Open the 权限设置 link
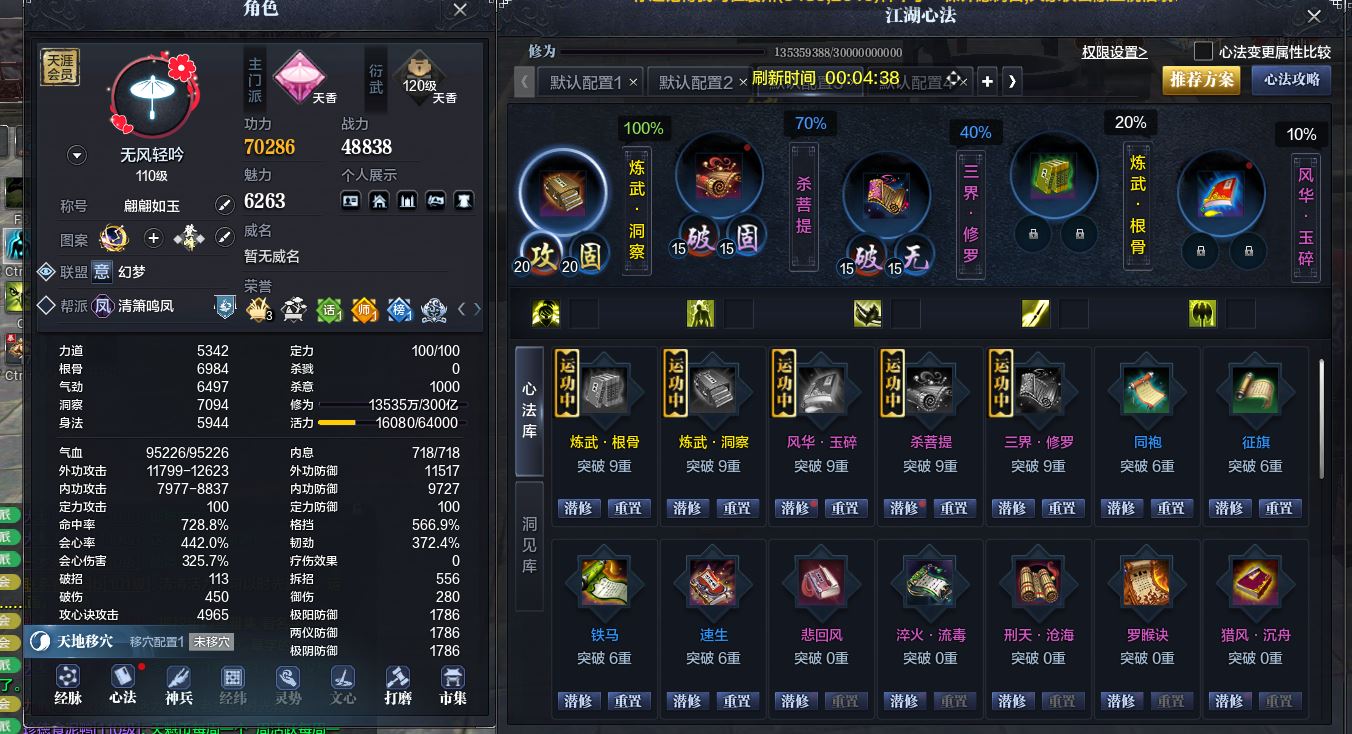1352x734 pixels. [1114, 52]
